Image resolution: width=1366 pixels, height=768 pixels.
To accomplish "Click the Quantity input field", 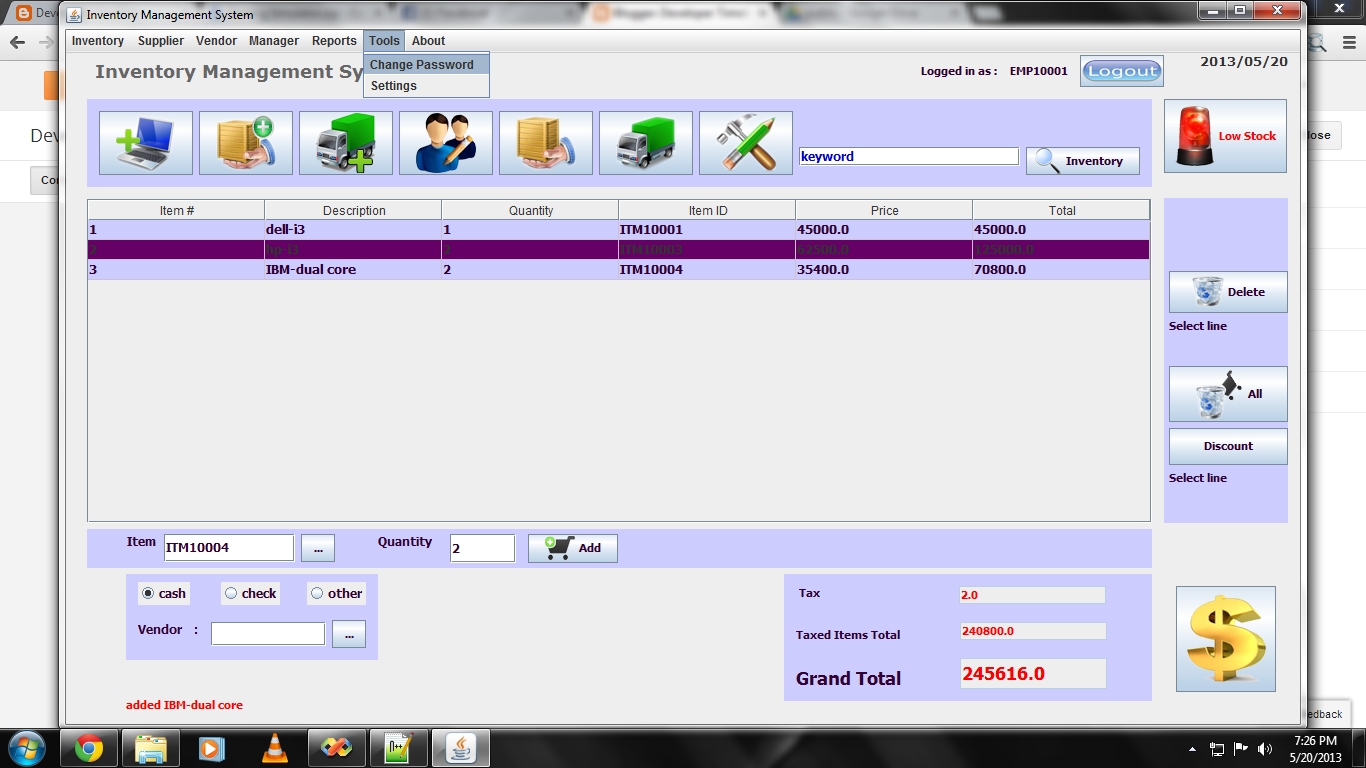I will (x=482, y=548).
